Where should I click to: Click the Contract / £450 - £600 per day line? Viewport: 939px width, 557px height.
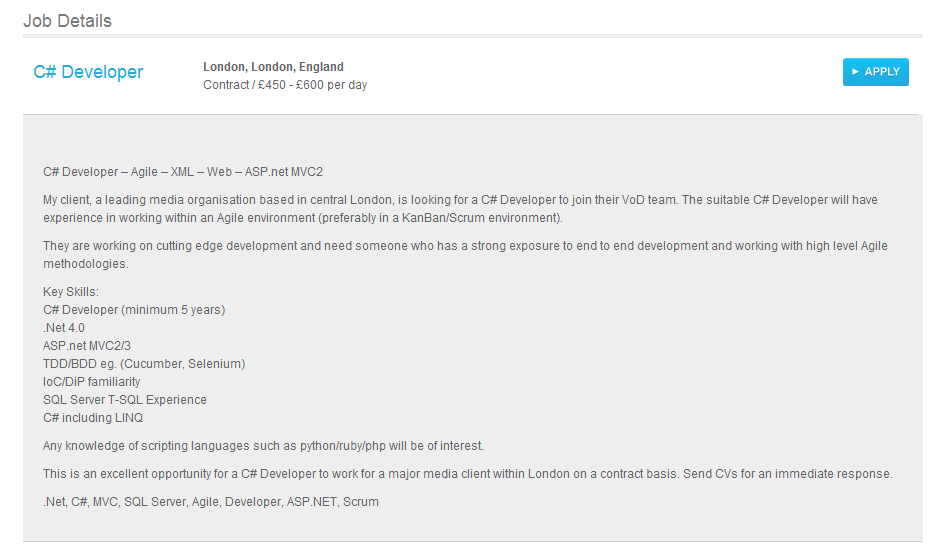click(285, 84)
